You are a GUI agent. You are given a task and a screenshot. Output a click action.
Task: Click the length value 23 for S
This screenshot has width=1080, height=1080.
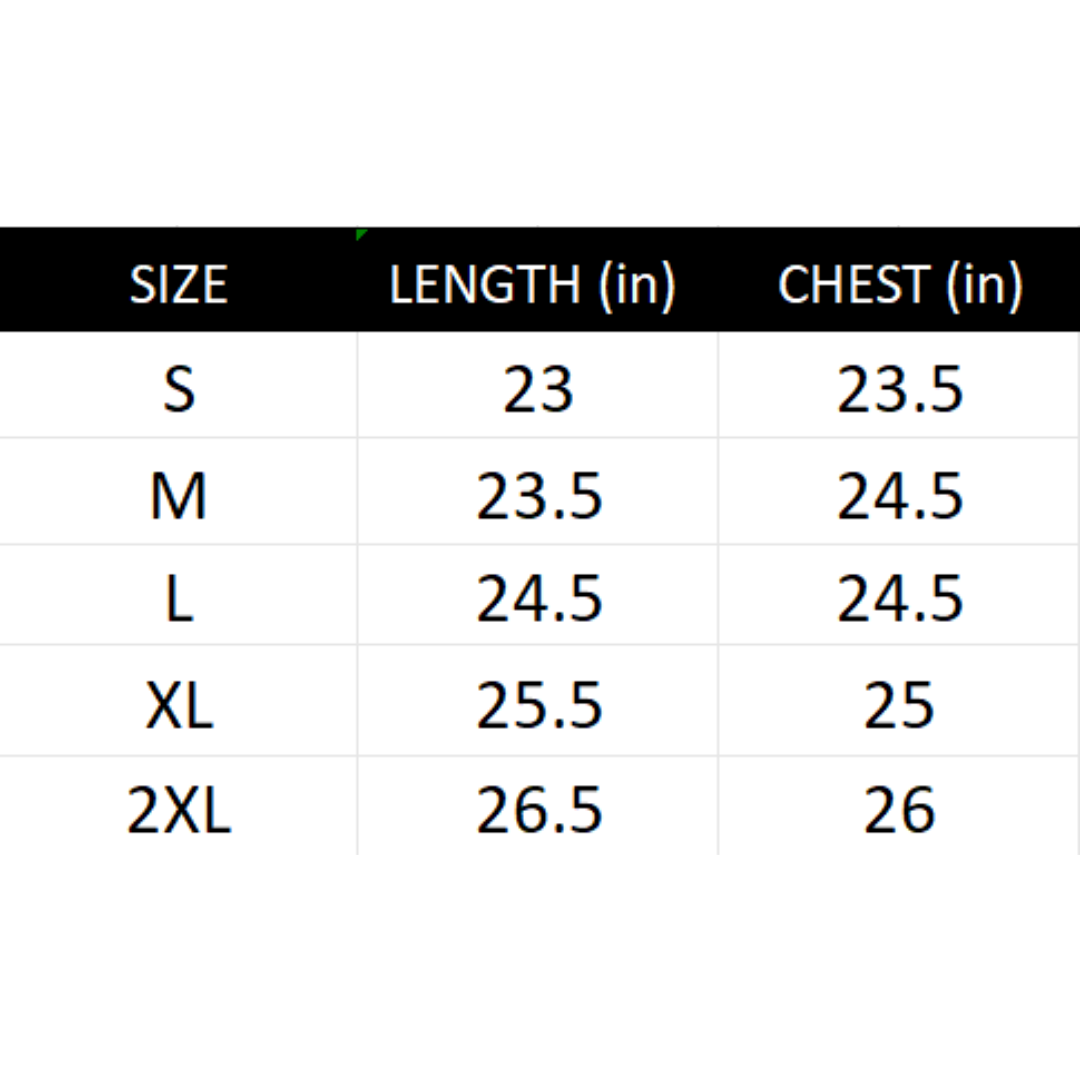[x=538, y=390]
